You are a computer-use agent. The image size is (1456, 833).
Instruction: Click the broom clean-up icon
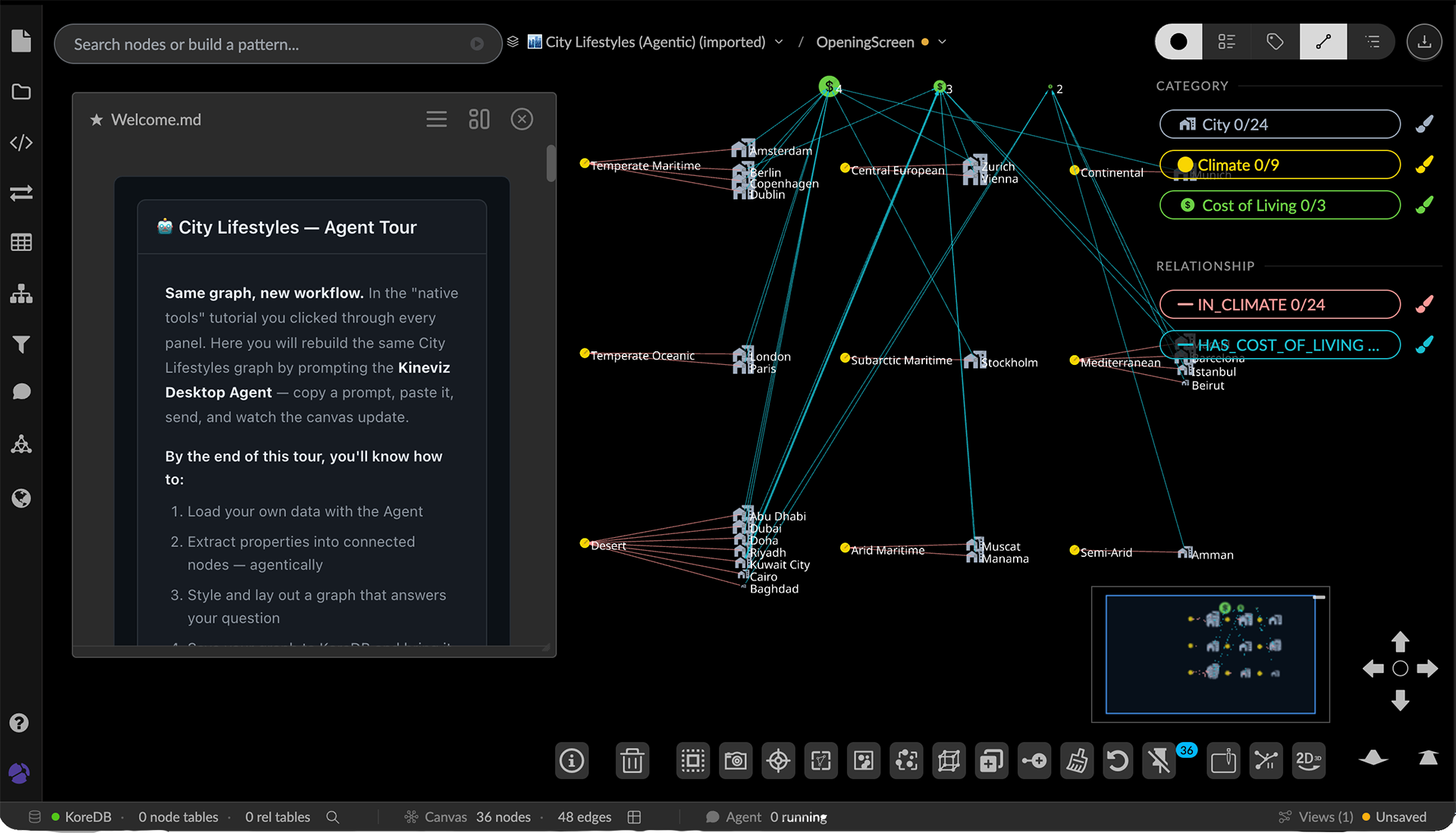point(1077,760)
